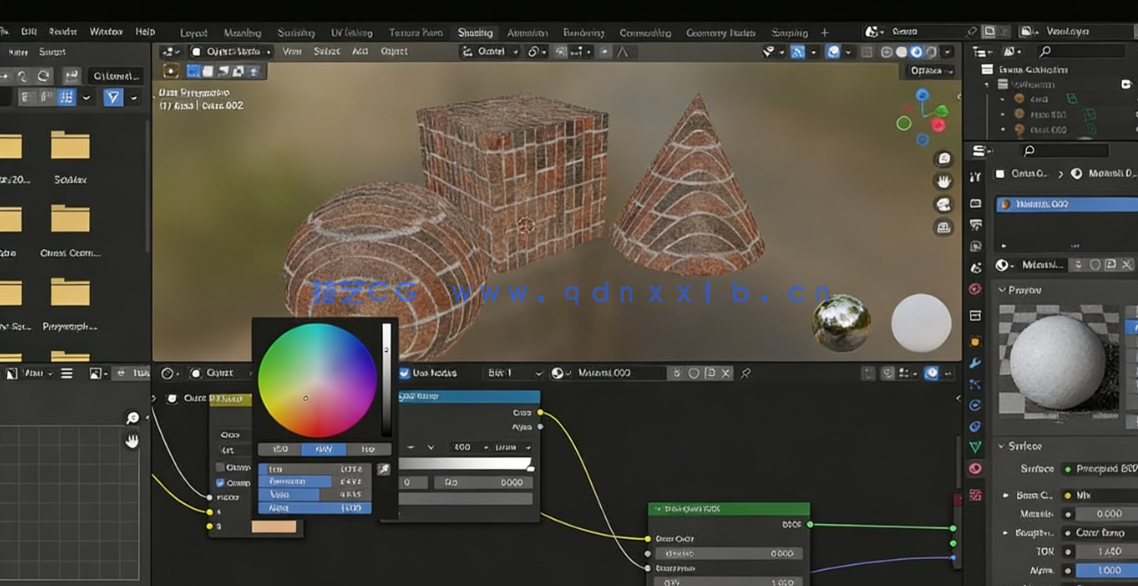This screenshot has width=1138, height=586.
Task: Open the Slot 1 dropdown in shader editor
Action: [511, 372]
